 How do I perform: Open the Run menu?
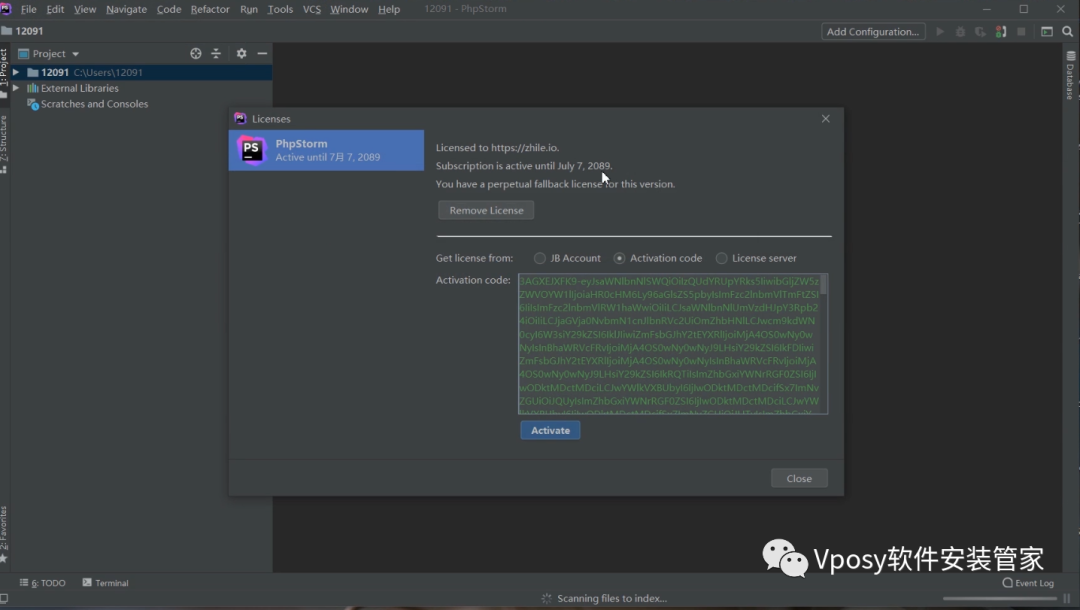tap(249, 9)
